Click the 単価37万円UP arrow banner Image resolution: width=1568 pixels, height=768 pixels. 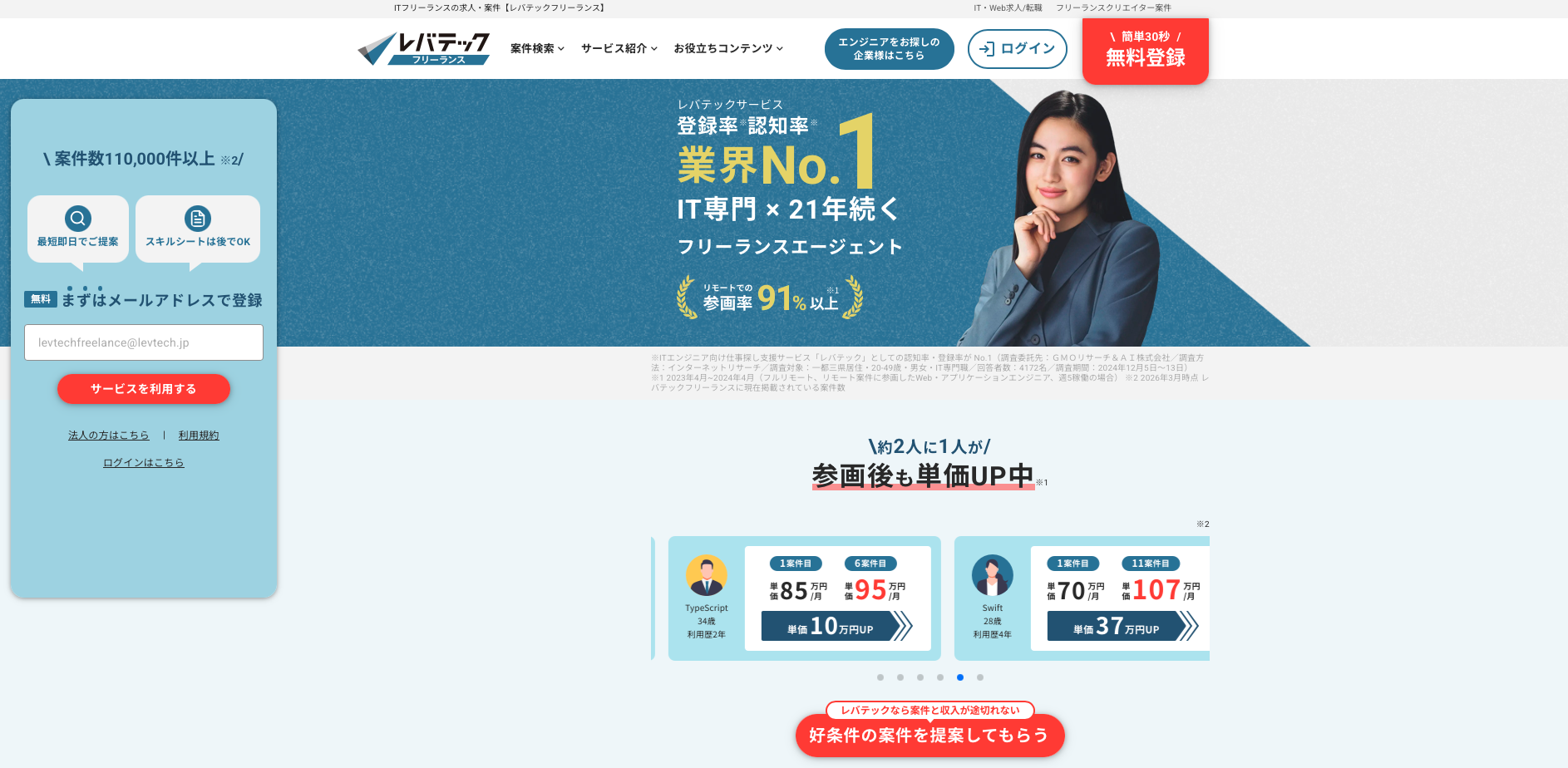[x=1123, y=626]
